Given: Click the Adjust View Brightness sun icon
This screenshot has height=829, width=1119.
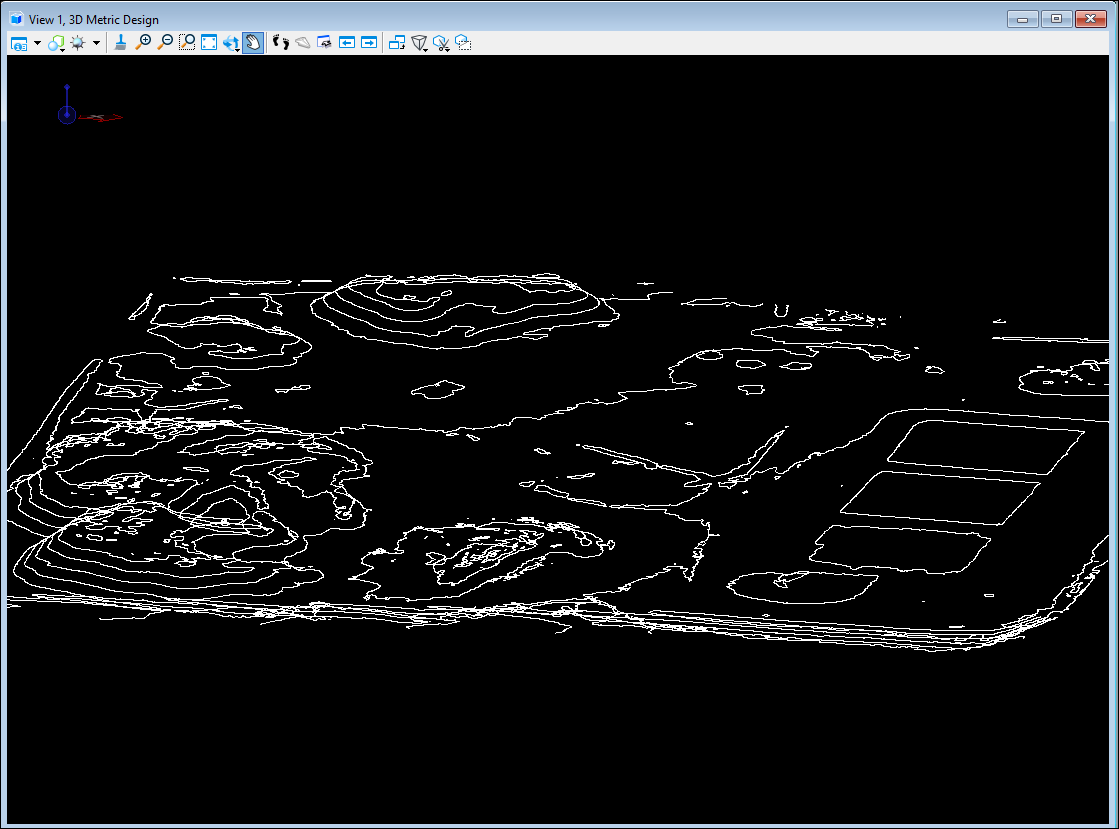Looking at the screenshot, I should tap(78, 43).
